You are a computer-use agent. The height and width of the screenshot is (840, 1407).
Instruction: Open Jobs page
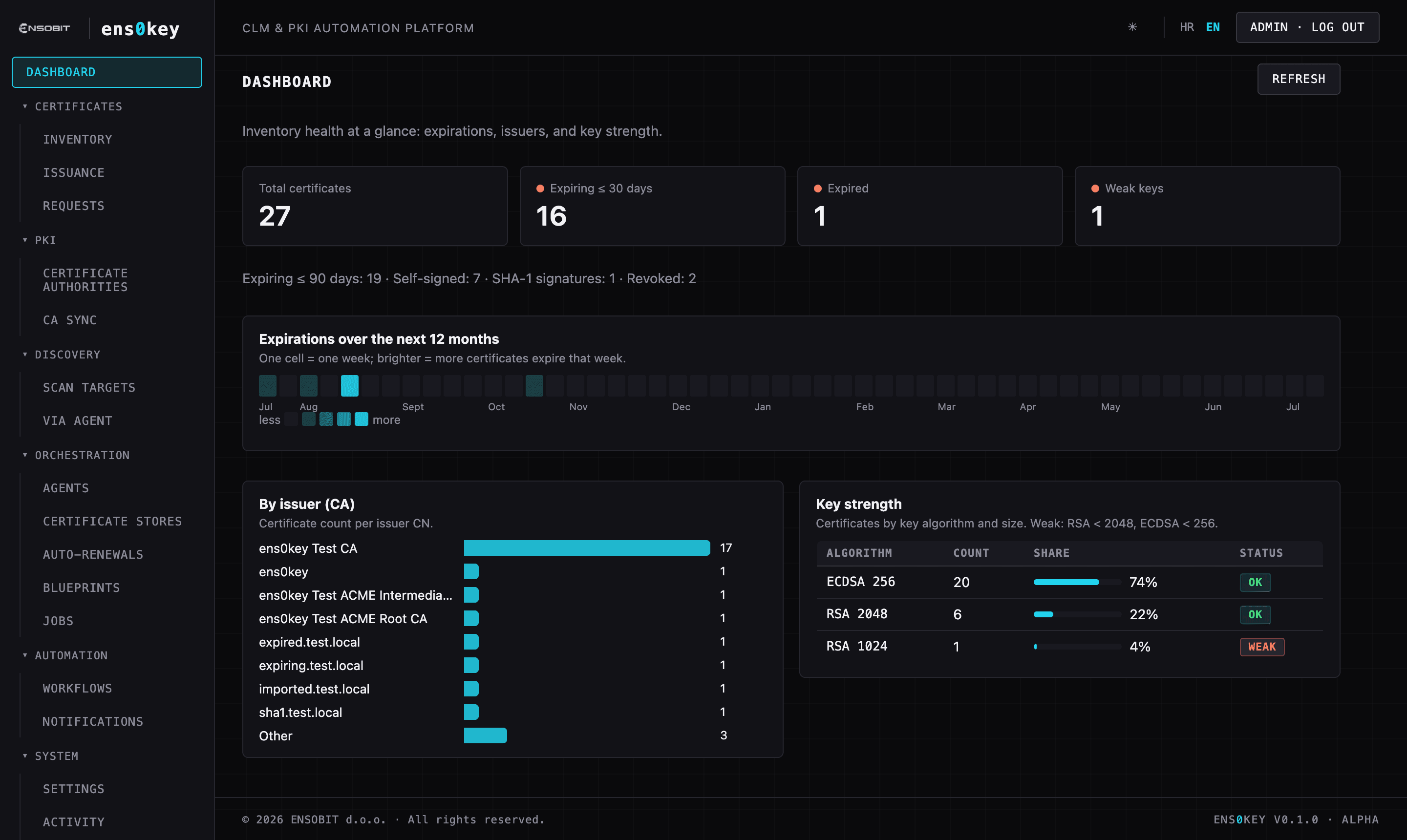(x=58, y=621)
